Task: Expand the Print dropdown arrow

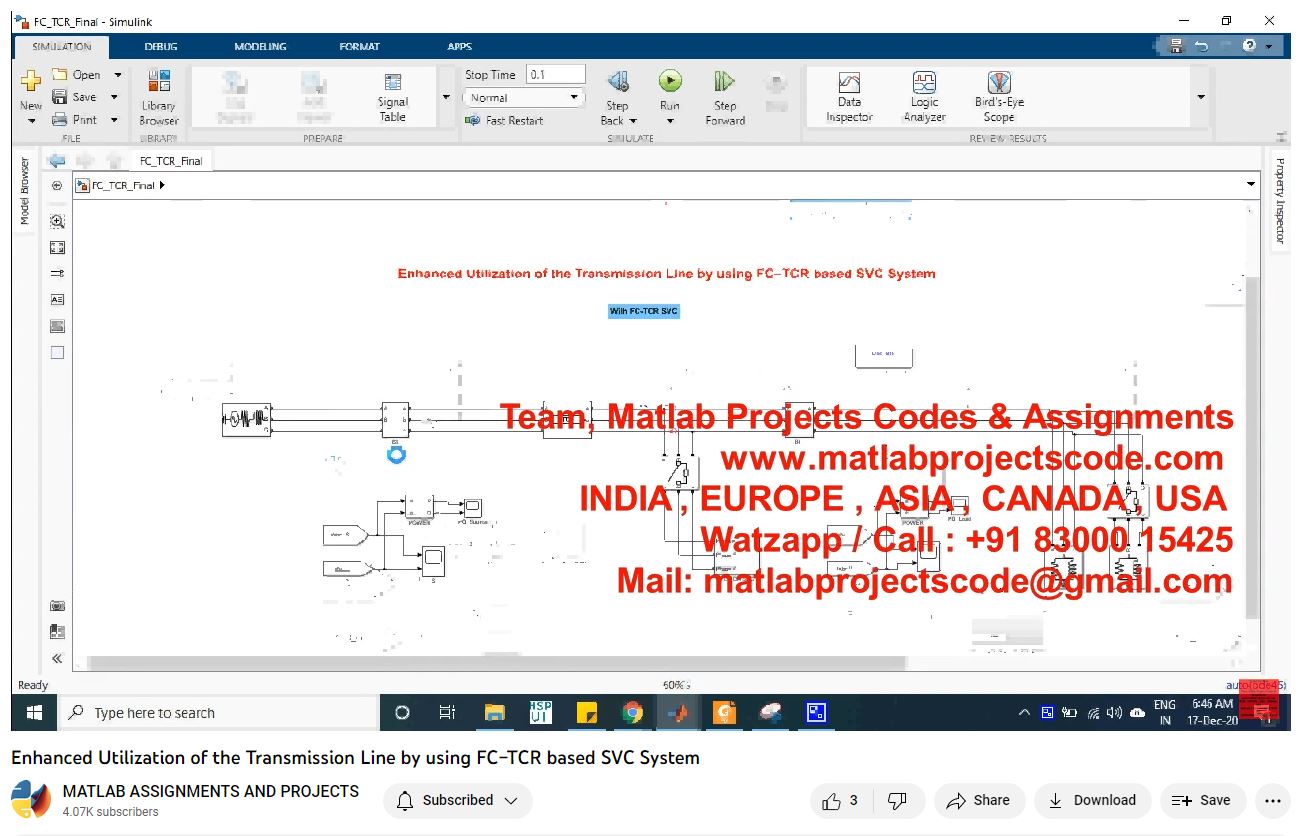Action: 114,119
